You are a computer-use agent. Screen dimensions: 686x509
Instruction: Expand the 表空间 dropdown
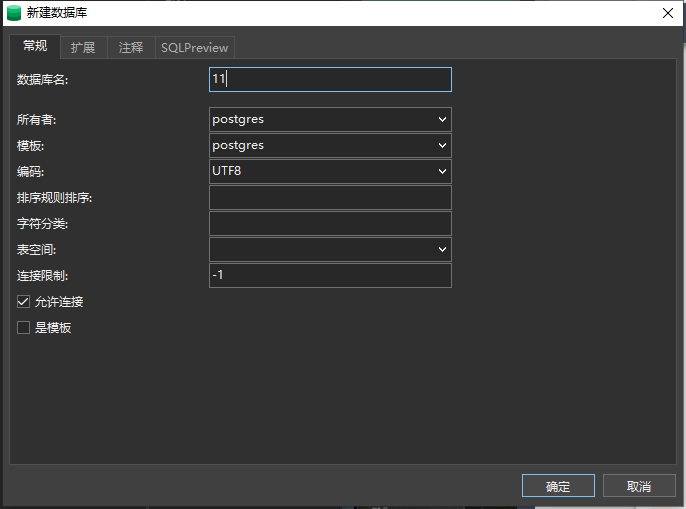(442, 249)
